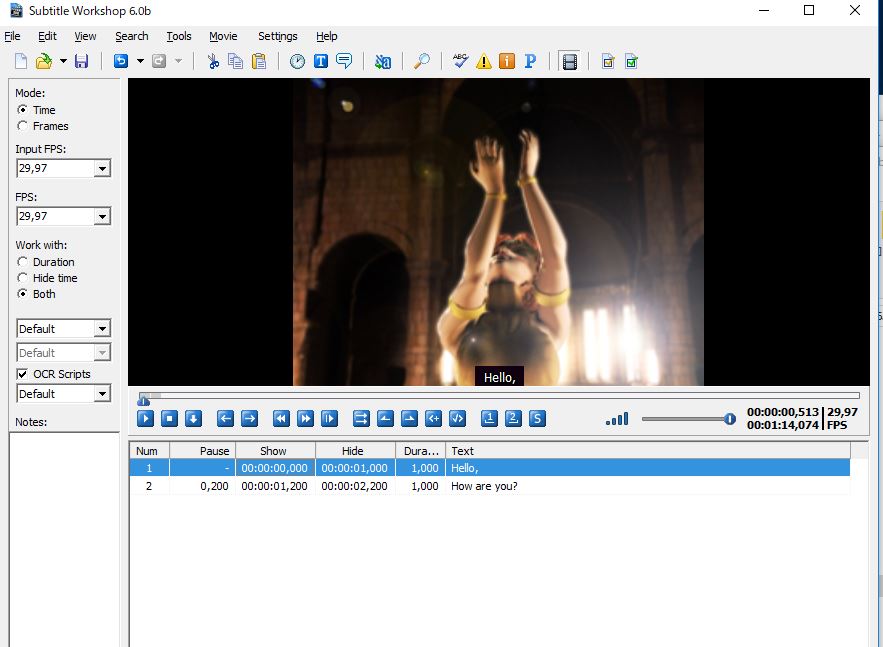The height and width of the screenshot is (647, 883).
Task: Click the translator mode icon
Action: tap(383, 61)
